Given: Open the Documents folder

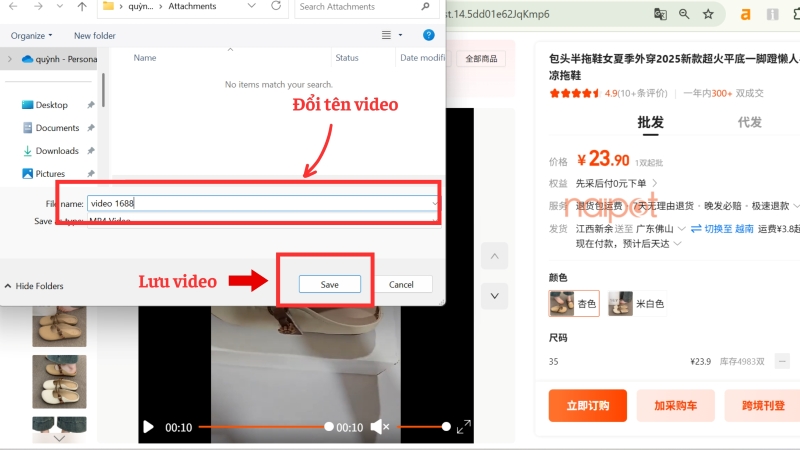Looking at the screenshot, I should coord(57,128).
